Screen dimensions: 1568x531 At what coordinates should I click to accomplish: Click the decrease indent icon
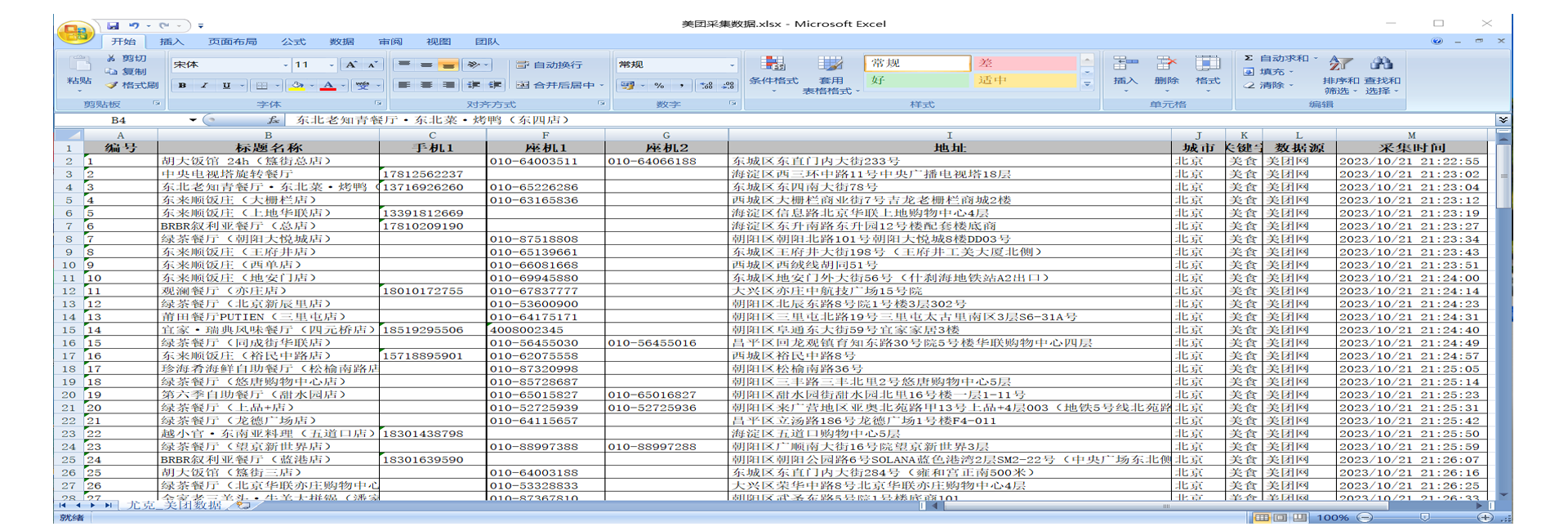[474, 85]
